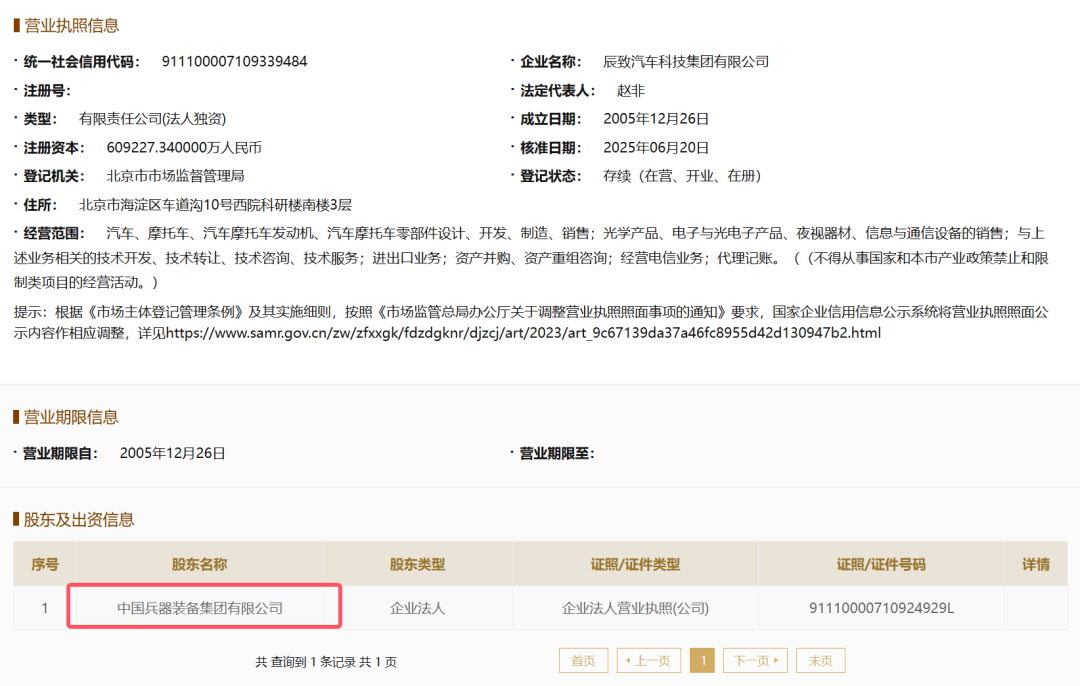This screenshot has height=686, width=1080.
Task: Click row number 1 in shareholder table
Action: click(45, 608)
